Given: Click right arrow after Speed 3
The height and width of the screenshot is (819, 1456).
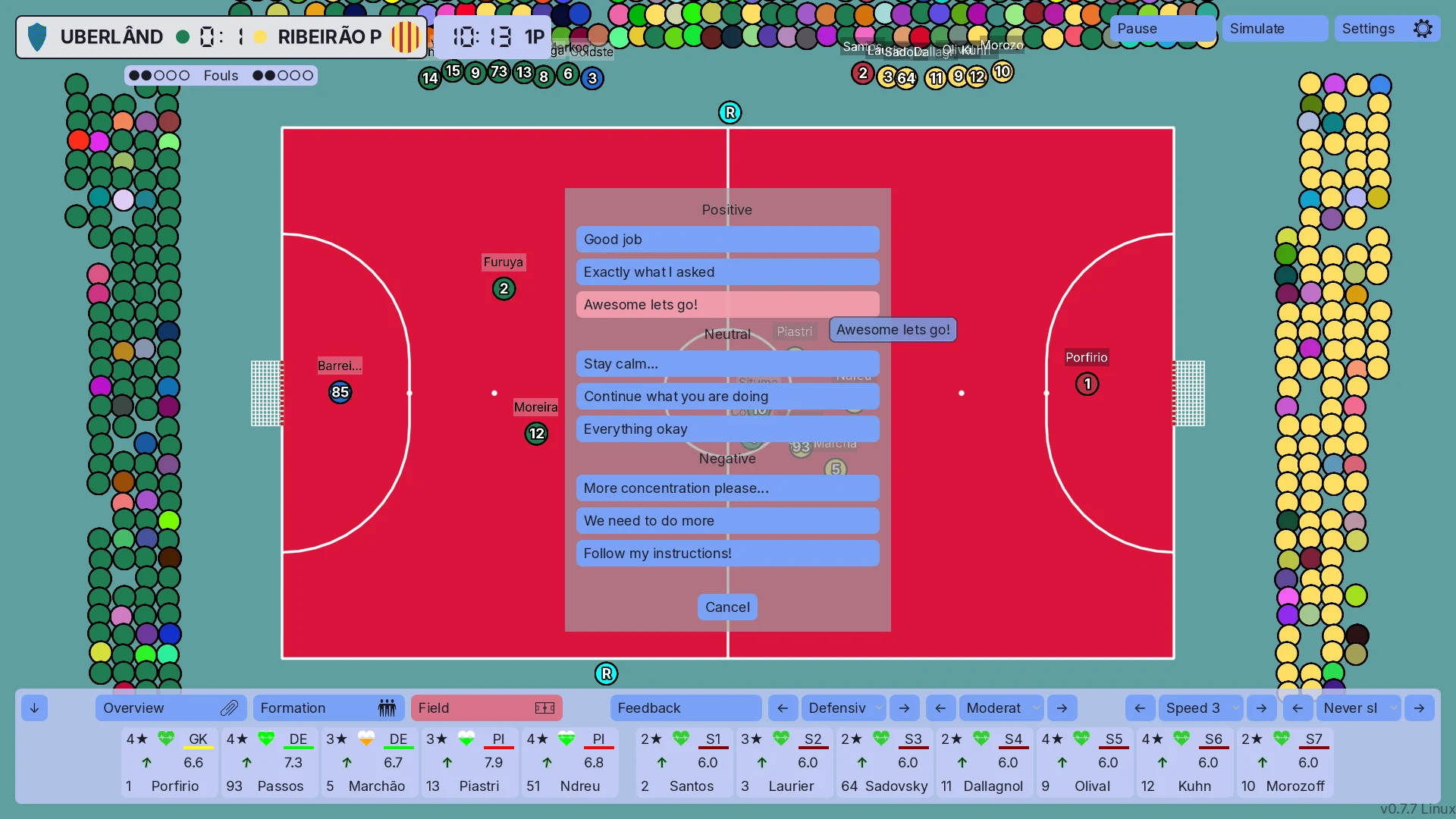Looking at the screenshot, I should (x=1261, y=708).
